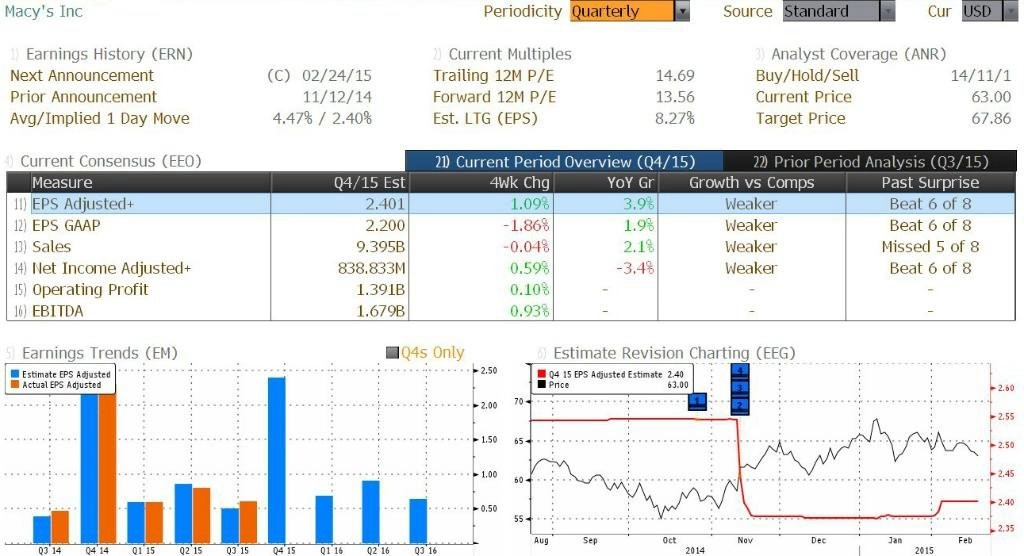The width and height of the screenshot is (1024, 556).
Task: Select the EPS GAAP measure row
Action: (511, 225)
